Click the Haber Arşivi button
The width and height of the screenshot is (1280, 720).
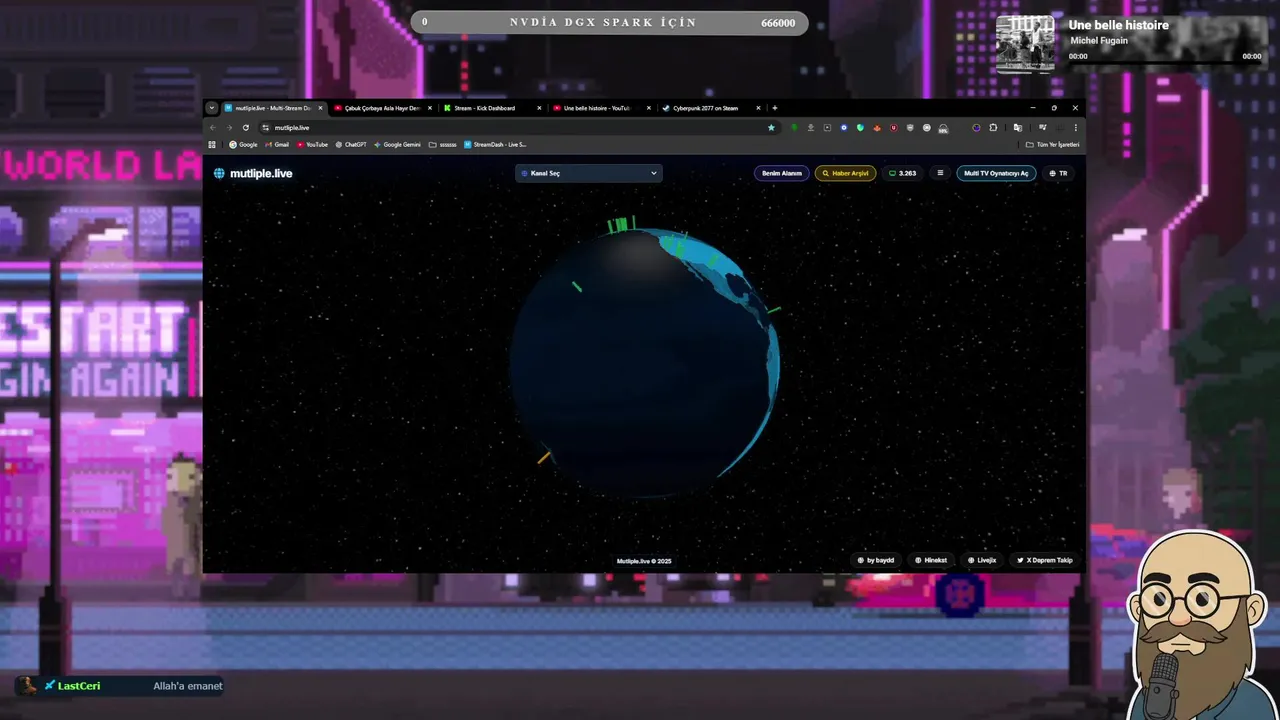tap(846, 173)
